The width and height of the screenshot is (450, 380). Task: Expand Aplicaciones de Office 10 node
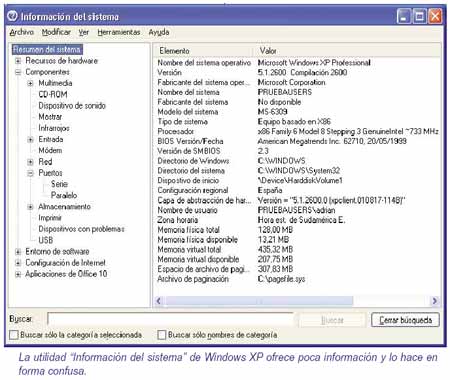18,274
